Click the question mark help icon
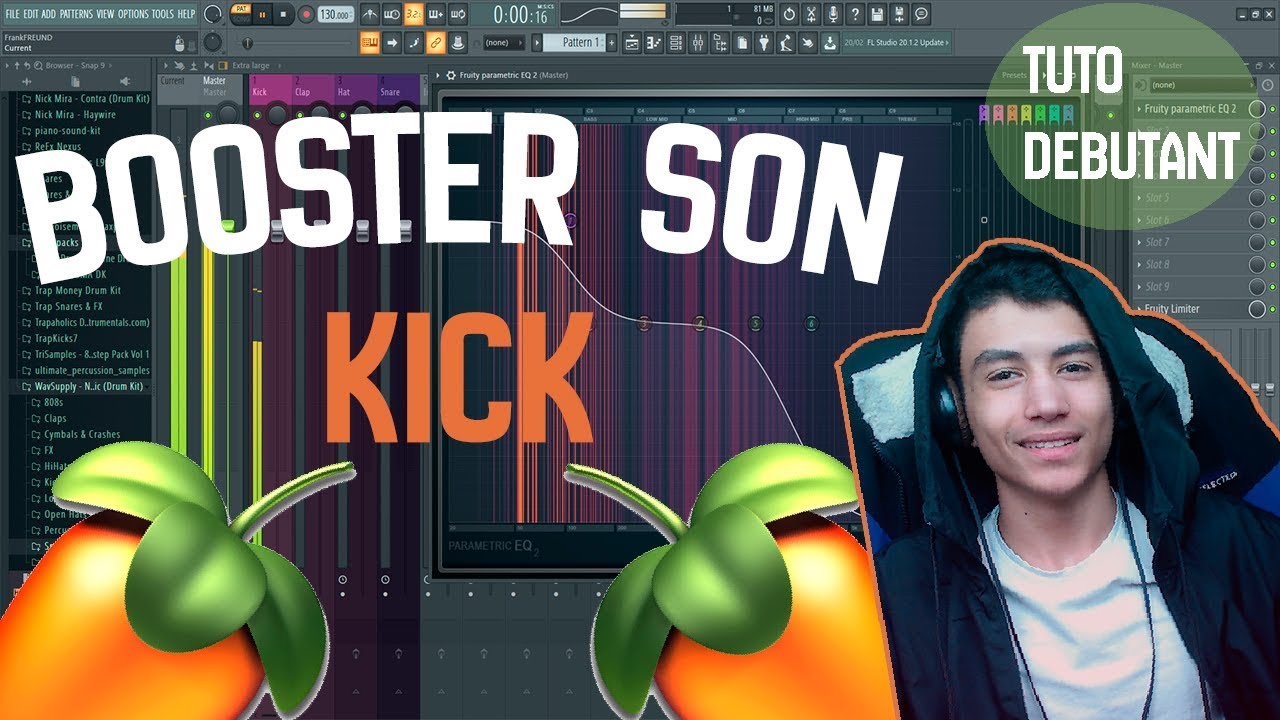 [855, 14]
